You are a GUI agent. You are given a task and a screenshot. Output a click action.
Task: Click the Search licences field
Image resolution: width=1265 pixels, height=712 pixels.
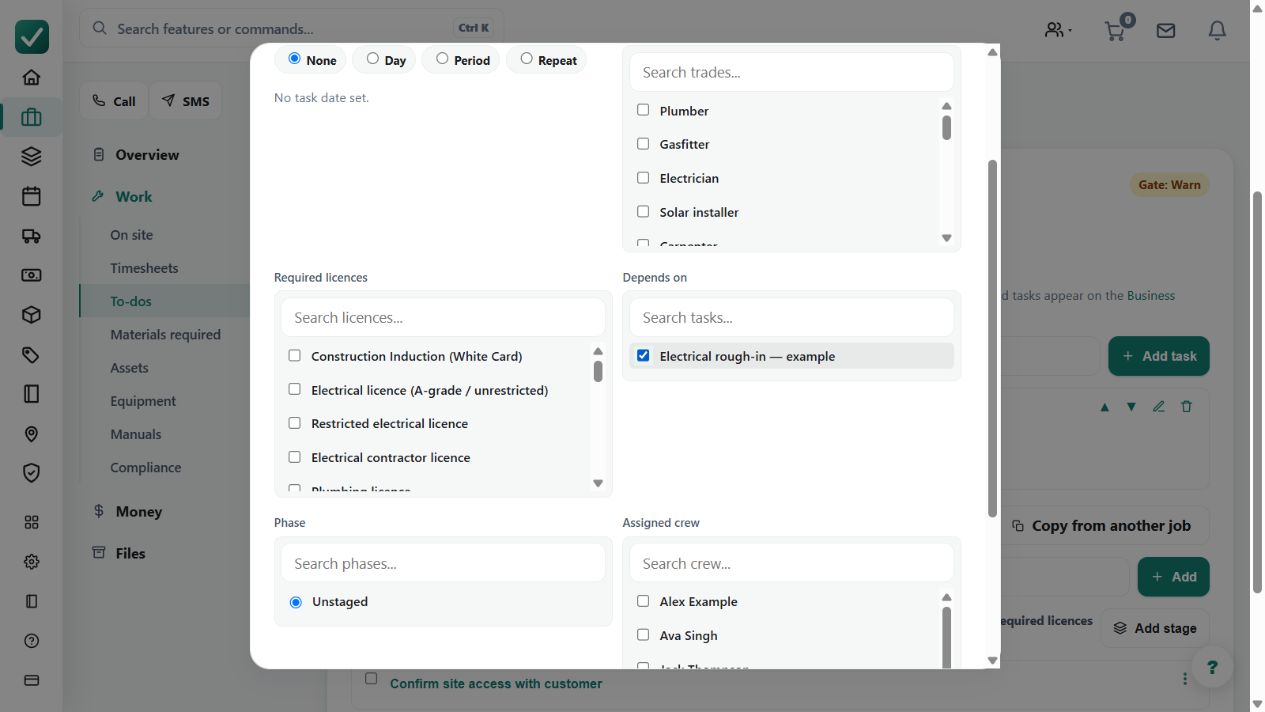443,317
